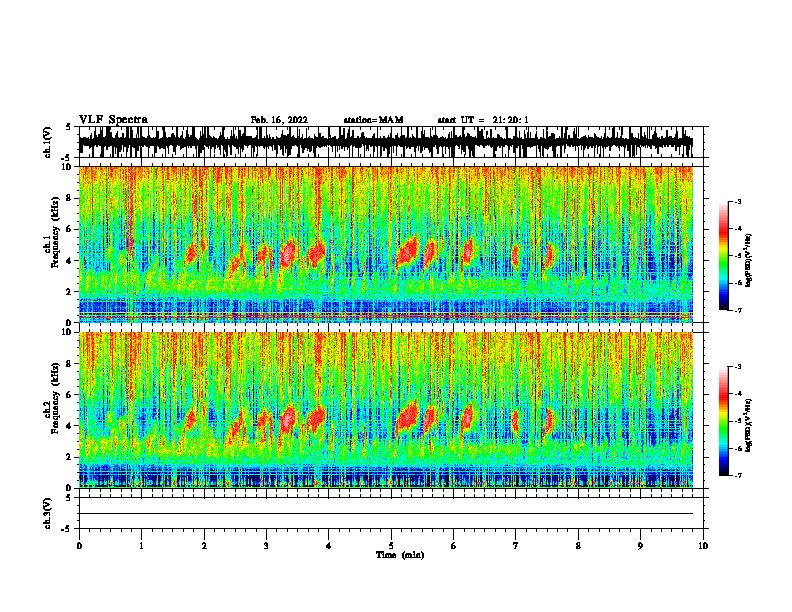Click time axis tick label "3"
The width and height of the screenshot is (792, 612).
click(x=266, y=546)
